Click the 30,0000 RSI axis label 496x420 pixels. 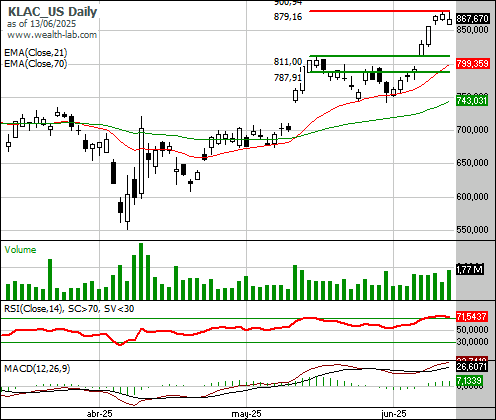coord(473,342)
